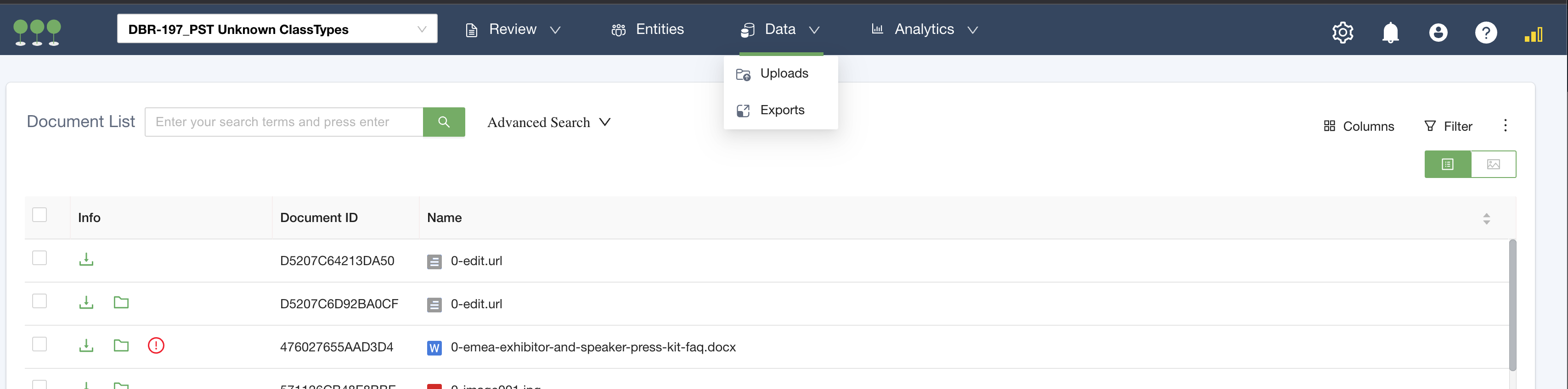Download the document D5207C64213DA50
The image size is (1568, 389).
tap(86, 260)
